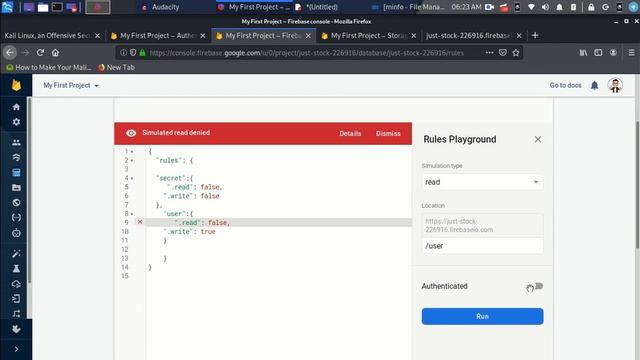Open Firefox library icon
The image size is (640, 360).
coord(583,52)
